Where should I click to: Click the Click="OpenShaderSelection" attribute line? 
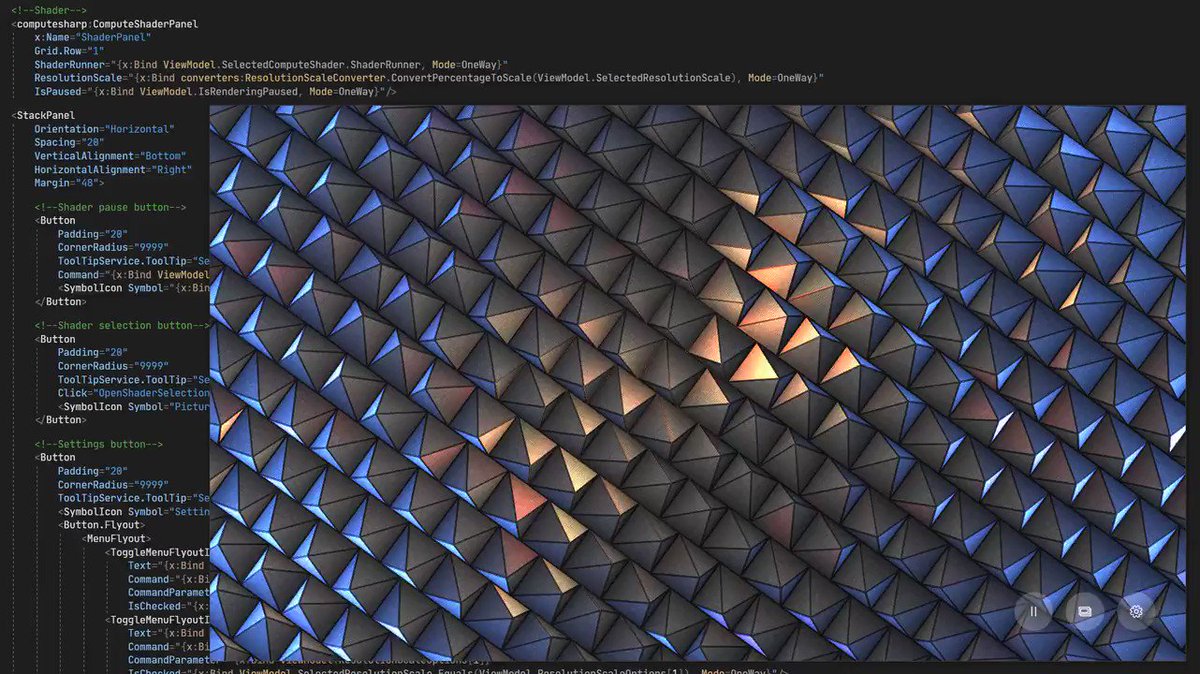coord(133,393)
